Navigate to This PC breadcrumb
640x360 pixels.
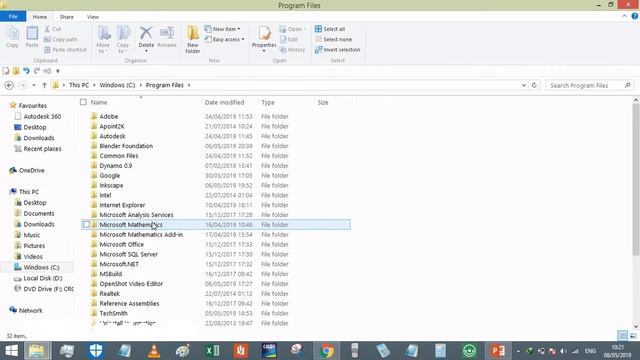[79, 85]
